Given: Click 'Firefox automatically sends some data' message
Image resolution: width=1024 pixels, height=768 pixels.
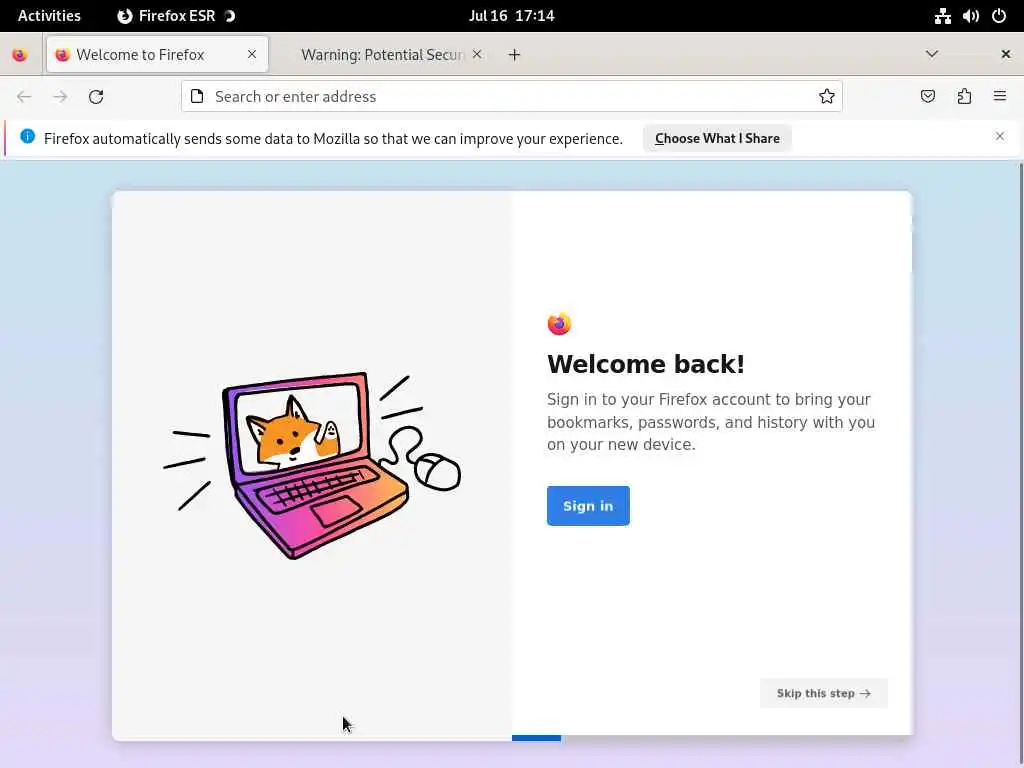Looking at the screenshot, I should click(333, 138).
